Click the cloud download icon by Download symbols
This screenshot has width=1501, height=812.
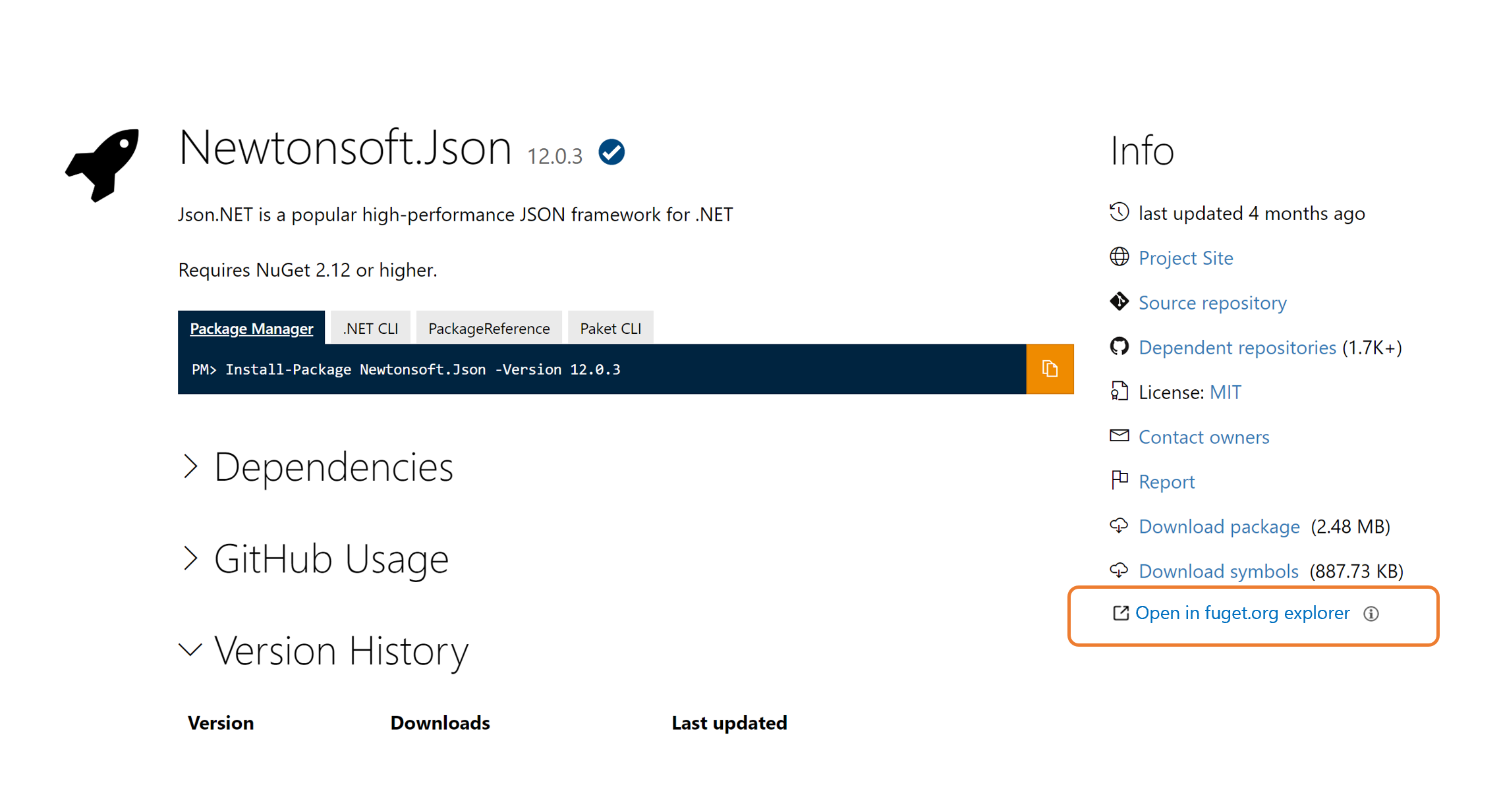1119,570
